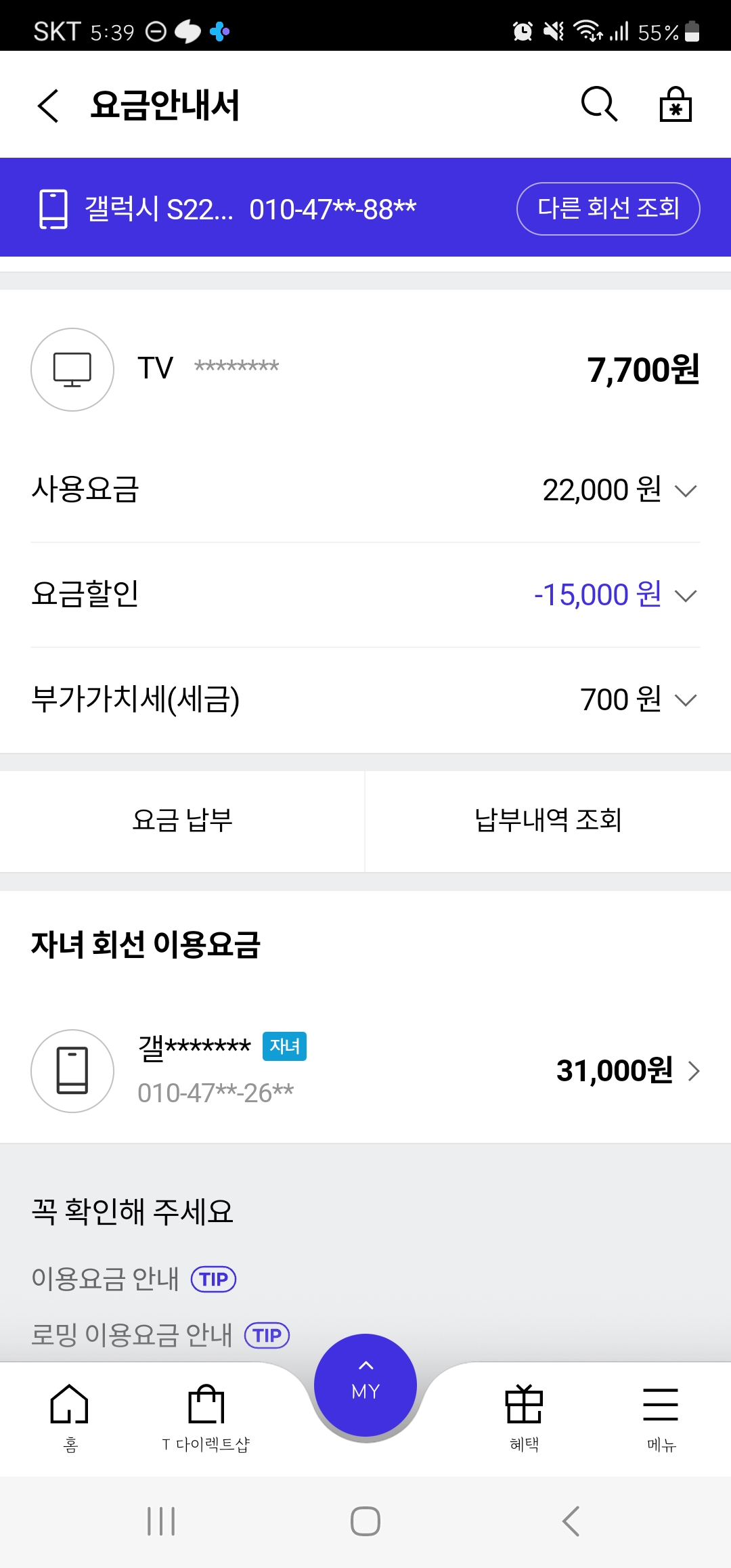
Task: Open T 다이렉트샵 from bottom bar
Action: click(206, 1415)
